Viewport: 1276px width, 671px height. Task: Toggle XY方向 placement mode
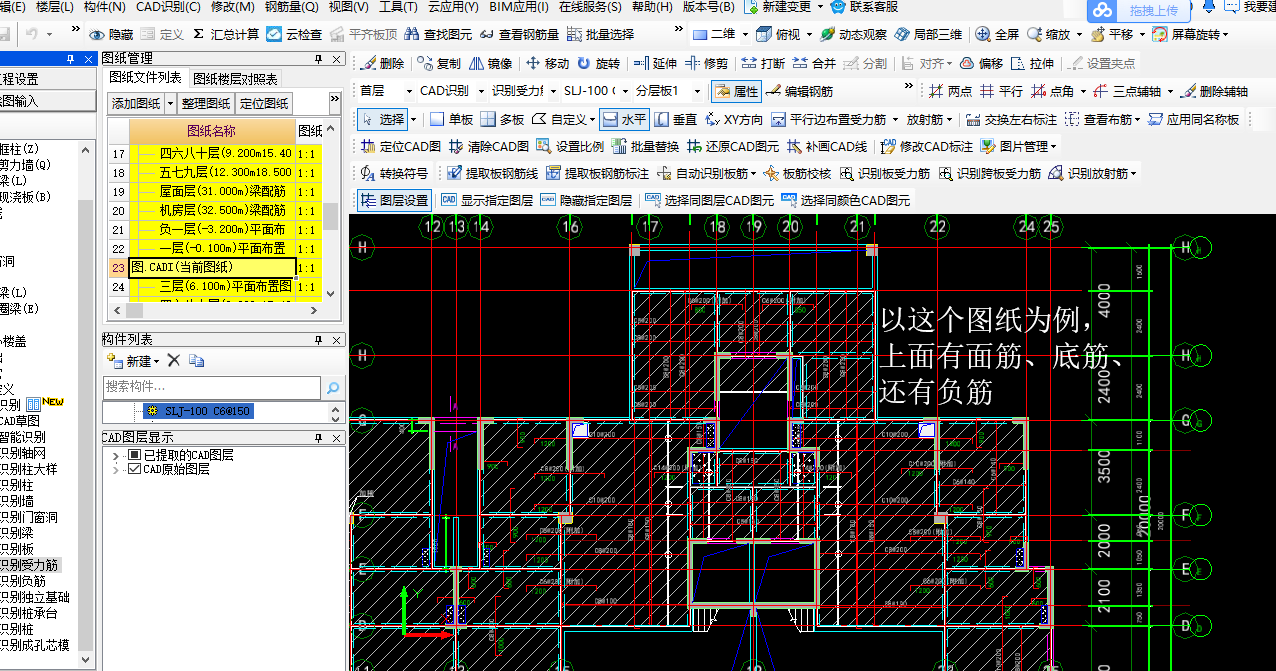pyautogui.click(x=735, y=119)
